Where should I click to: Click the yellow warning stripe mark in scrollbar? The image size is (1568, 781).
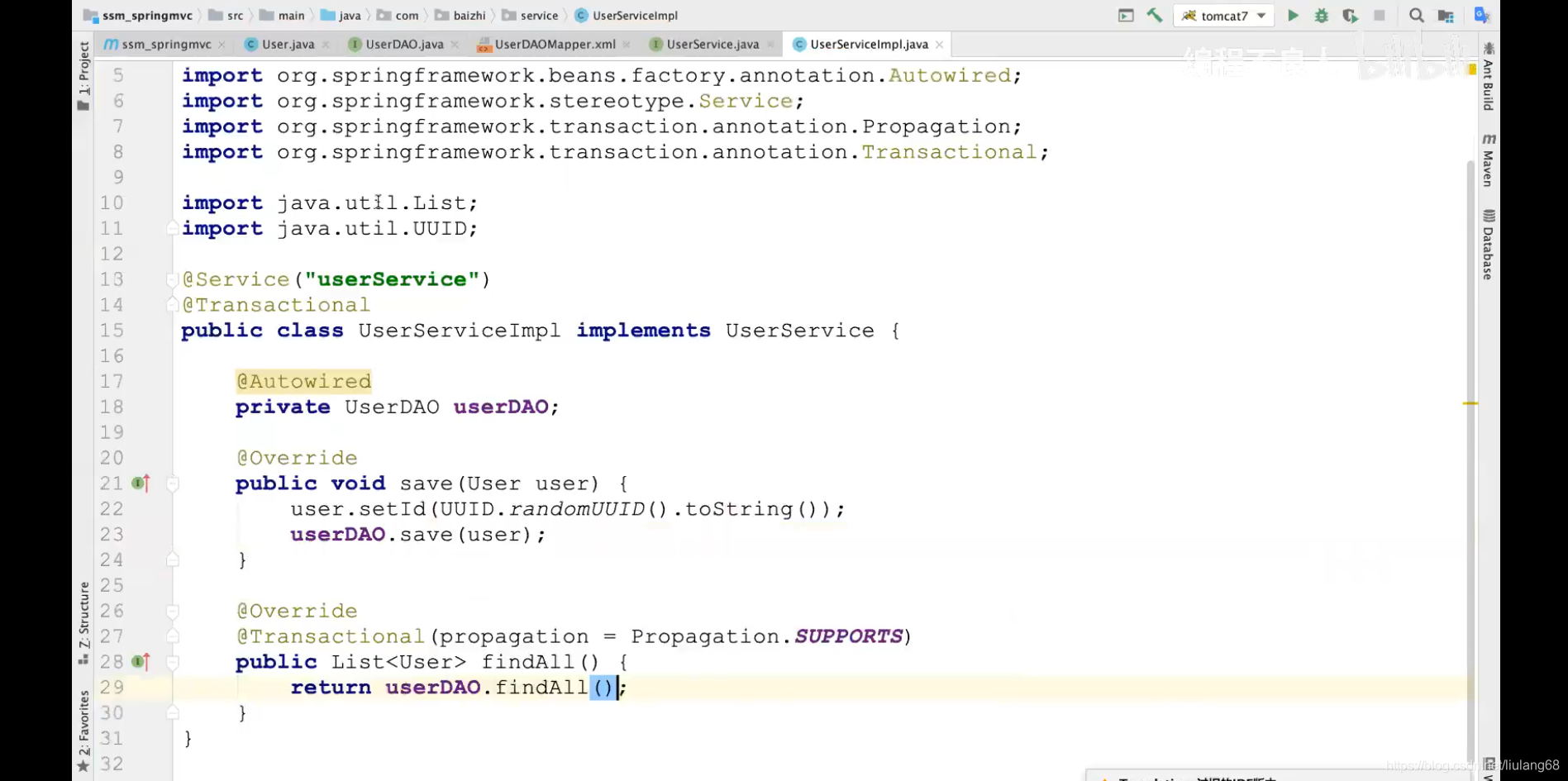coord(1470,403)
